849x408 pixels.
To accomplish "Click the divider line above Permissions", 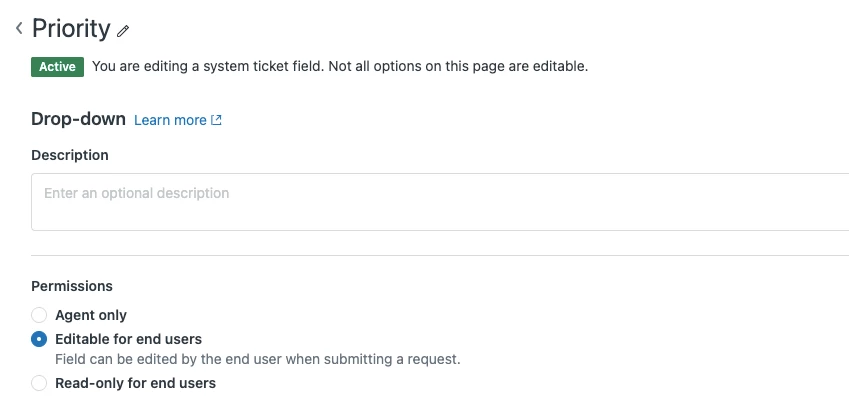I will (440, 255).
